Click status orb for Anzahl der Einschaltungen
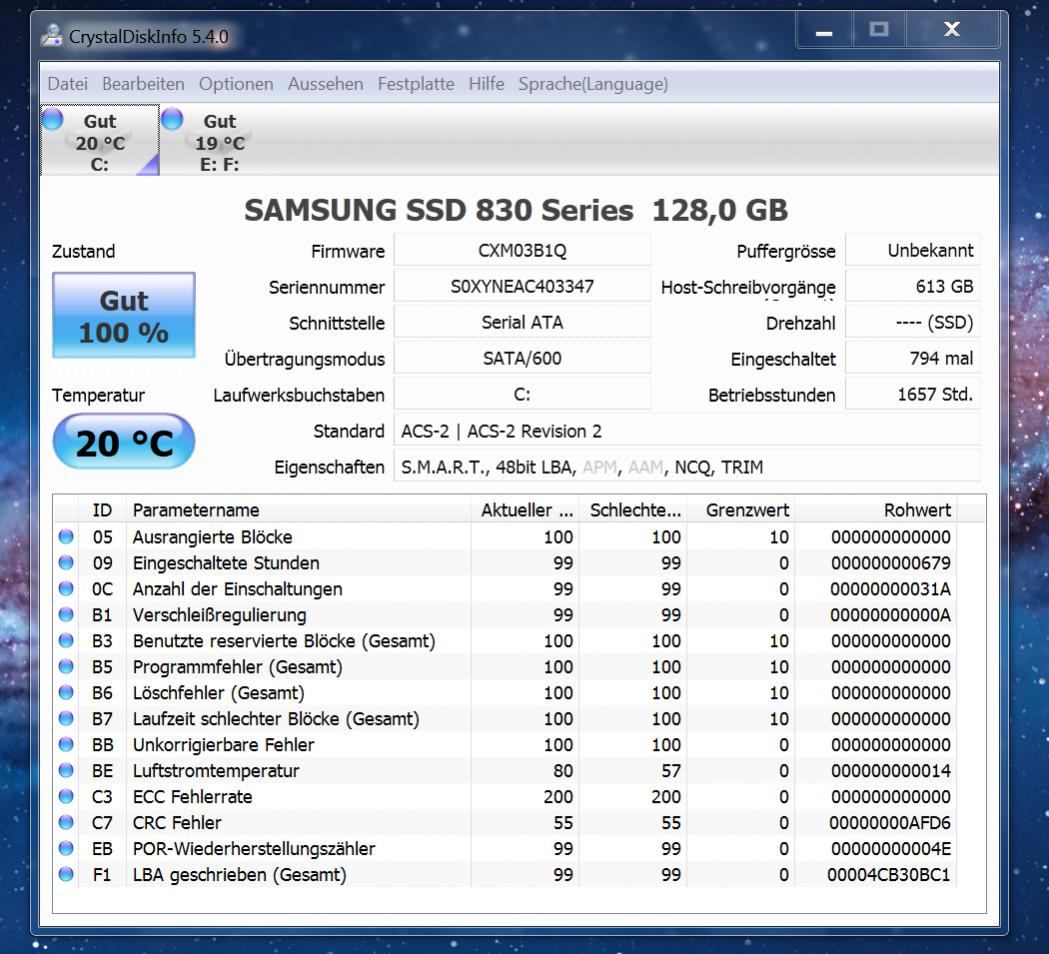 coord(66,589)
